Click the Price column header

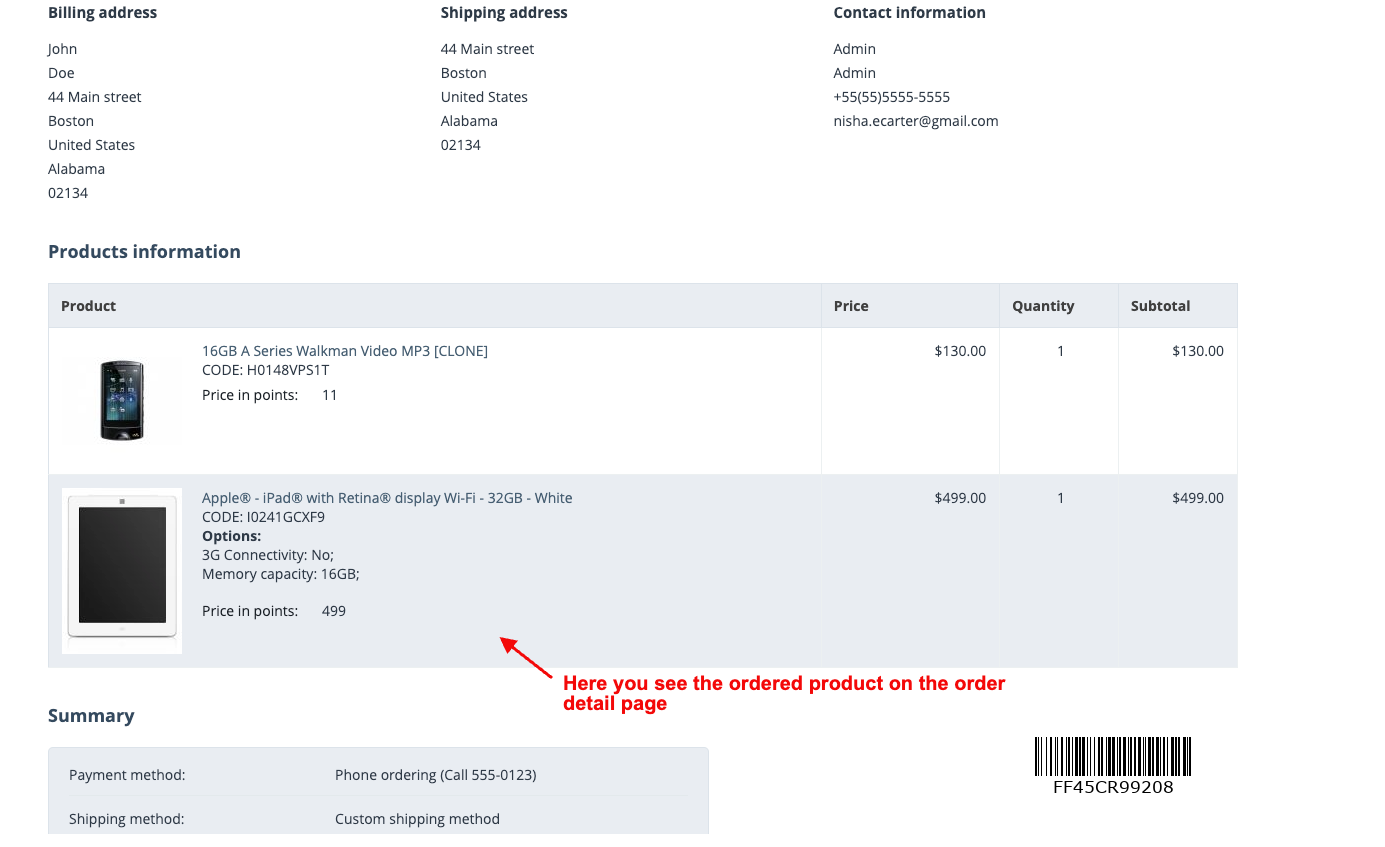tap(851, 306)
